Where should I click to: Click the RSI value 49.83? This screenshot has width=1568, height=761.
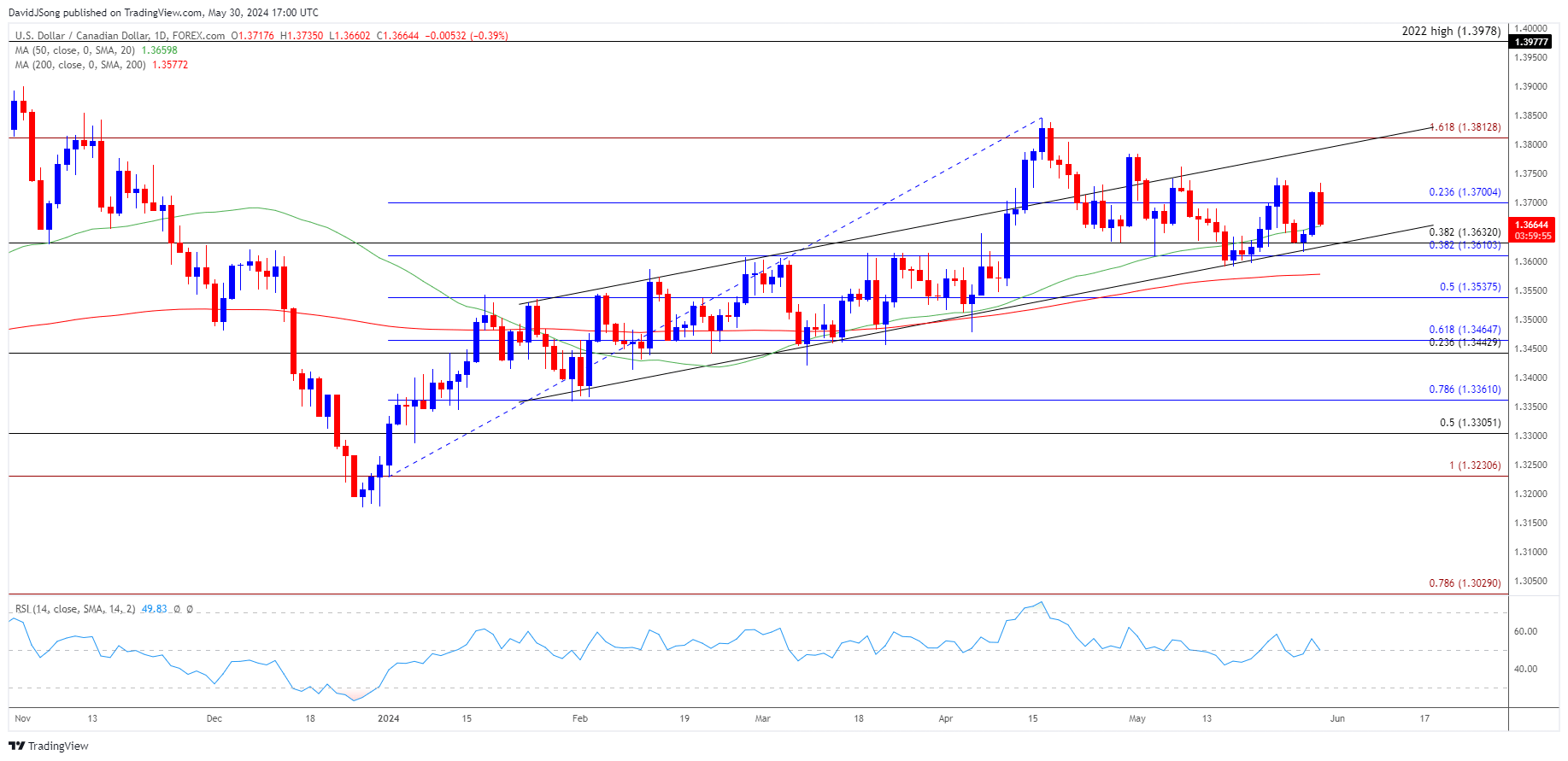[155, 609]
